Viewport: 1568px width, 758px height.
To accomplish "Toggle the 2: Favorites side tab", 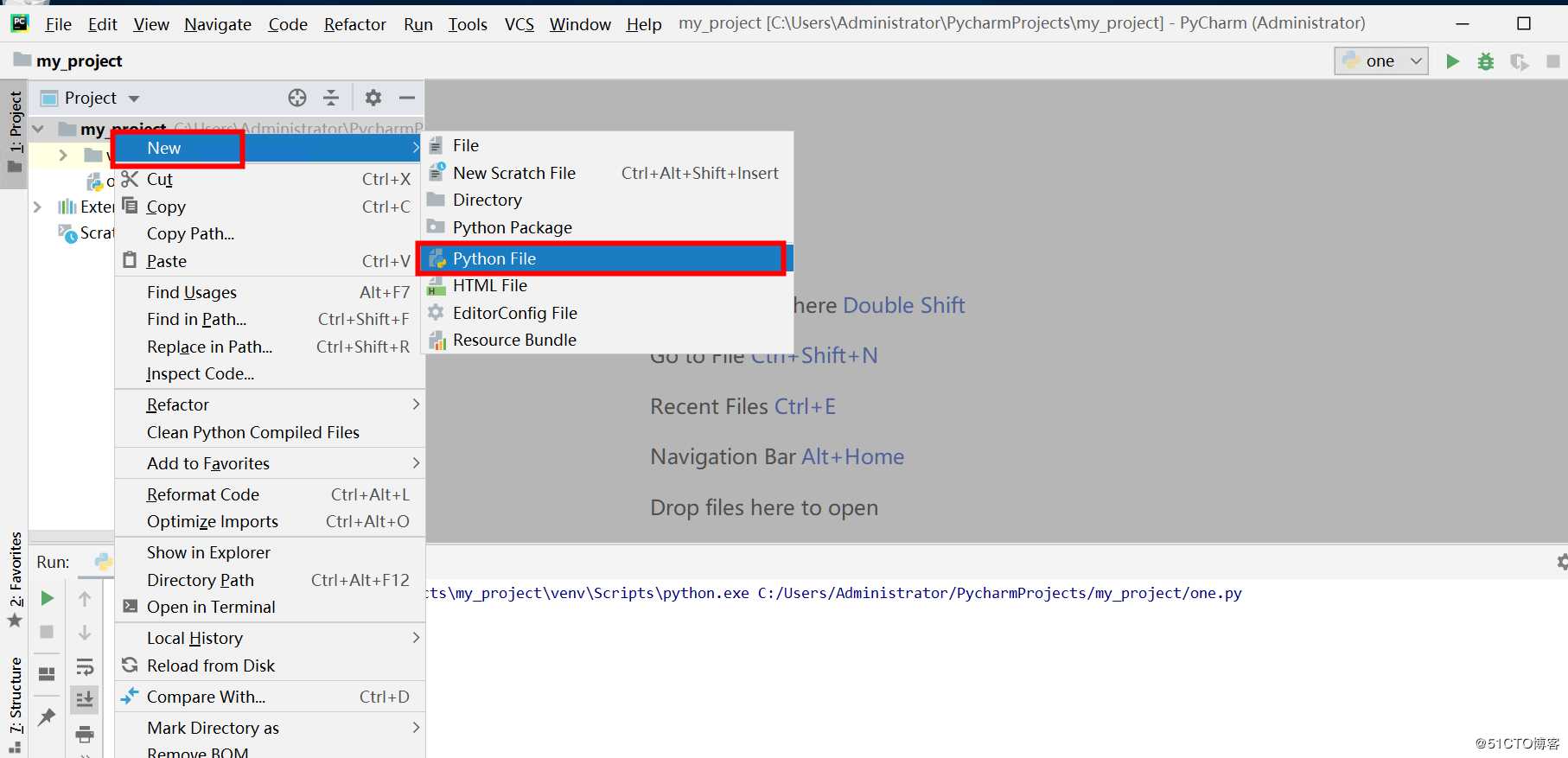I will click(x=15, y=581).
